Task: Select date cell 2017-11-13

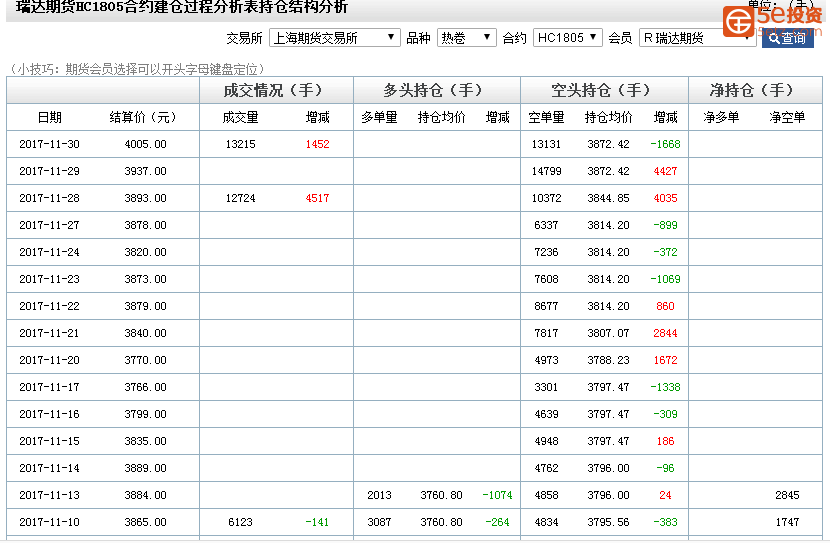Action: pyautogui.click(x=49, y=495)
